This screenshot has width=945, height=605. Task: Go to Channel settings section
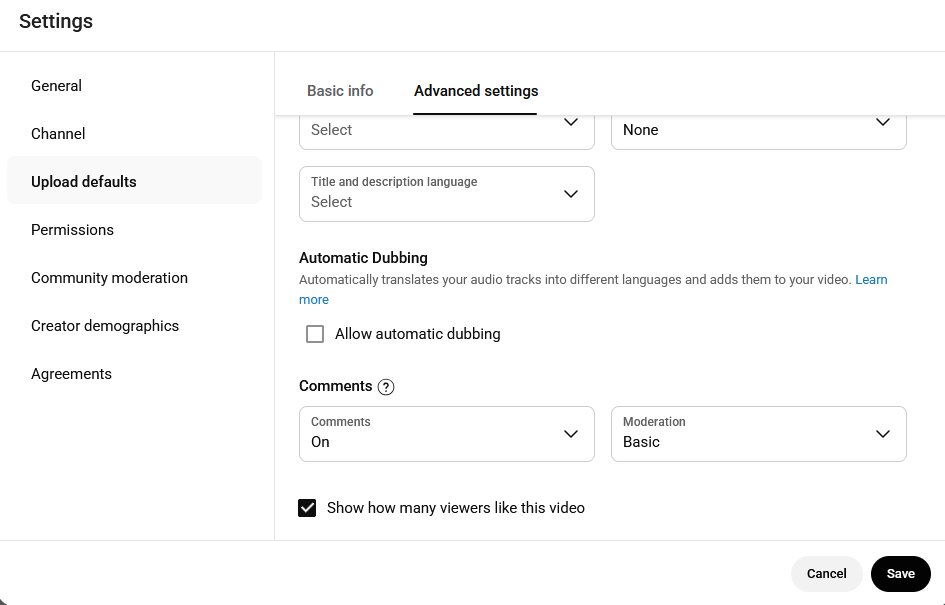[x=58, y=134]
